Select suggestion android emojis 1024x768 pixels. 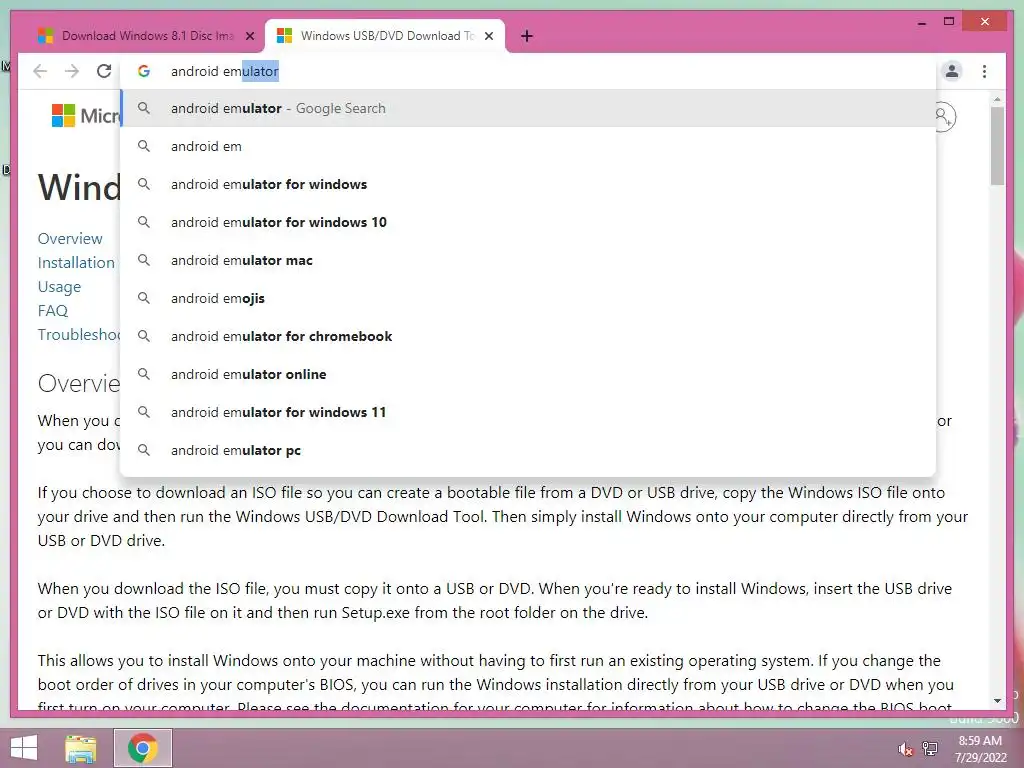click(x=528, y=298)
